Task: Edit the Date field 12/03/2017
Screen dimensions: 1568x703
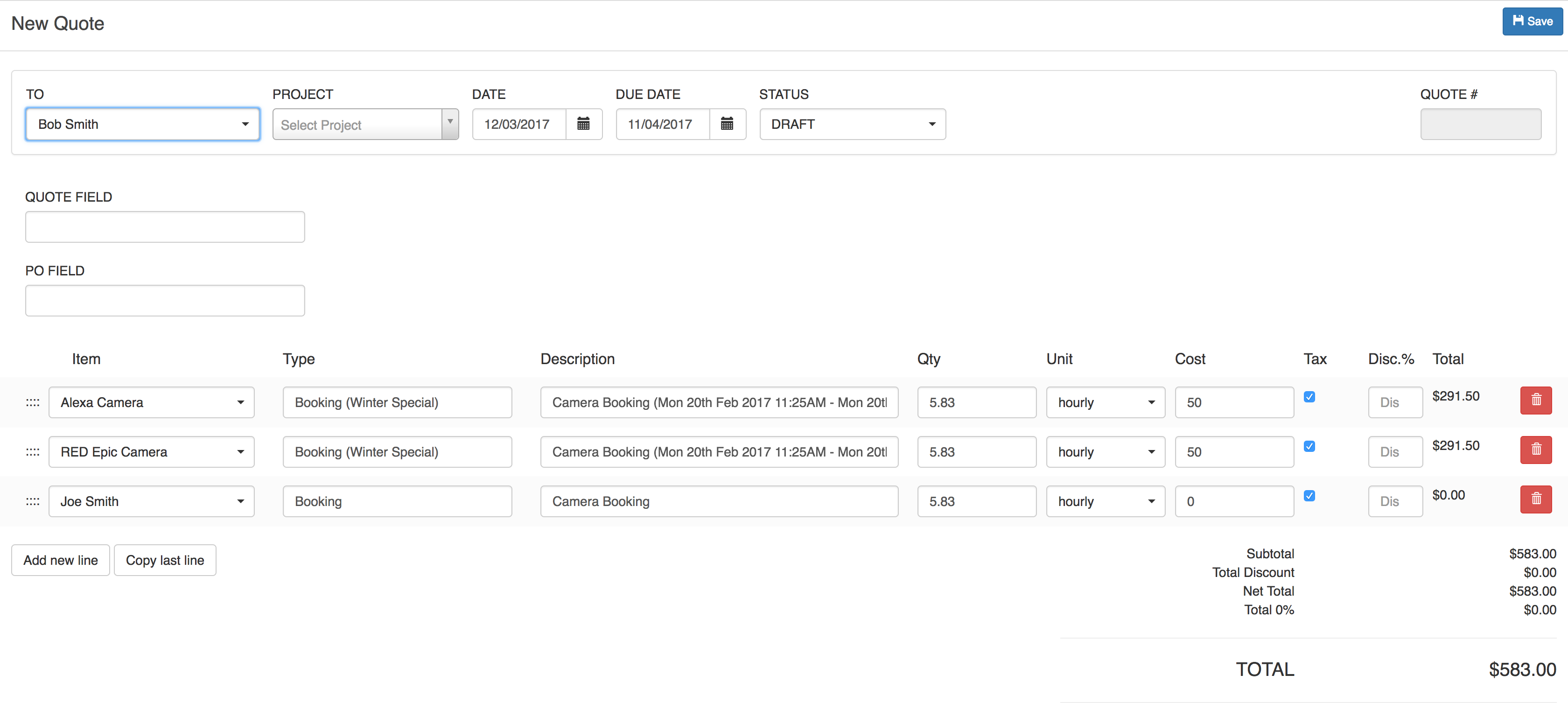Action: pos(519,124)
